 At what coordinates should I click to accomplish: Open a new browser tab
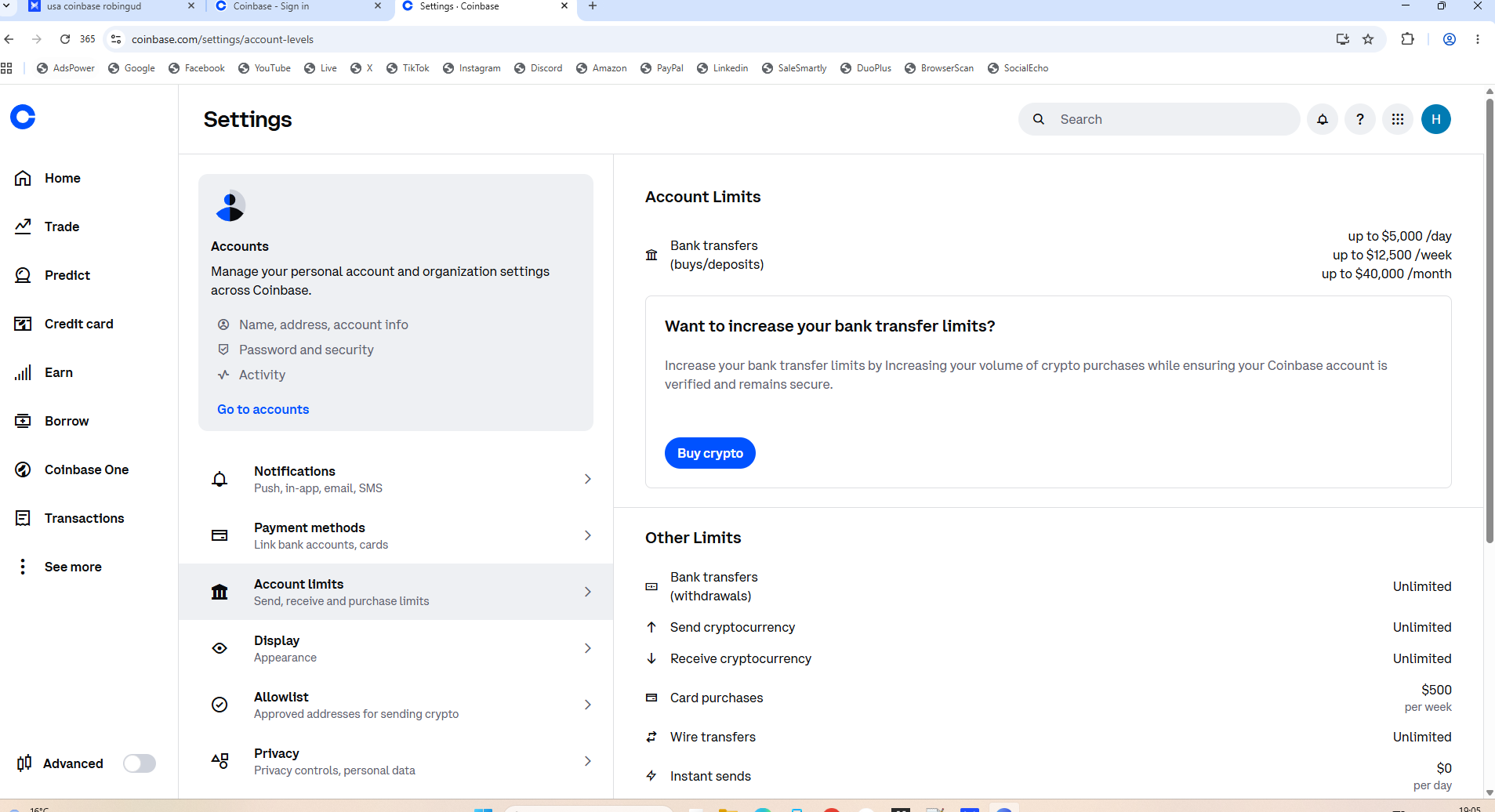pos(593,6)
